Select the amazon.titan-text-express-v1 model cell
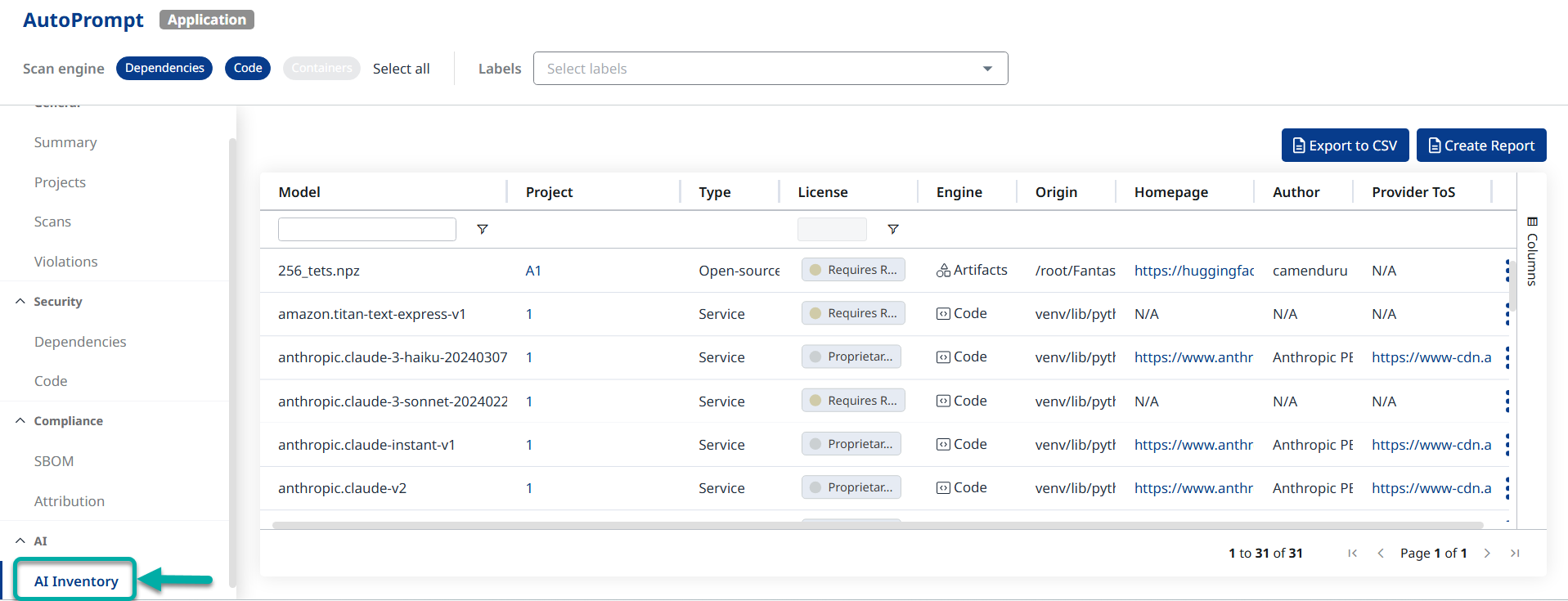 coord(372,314)
